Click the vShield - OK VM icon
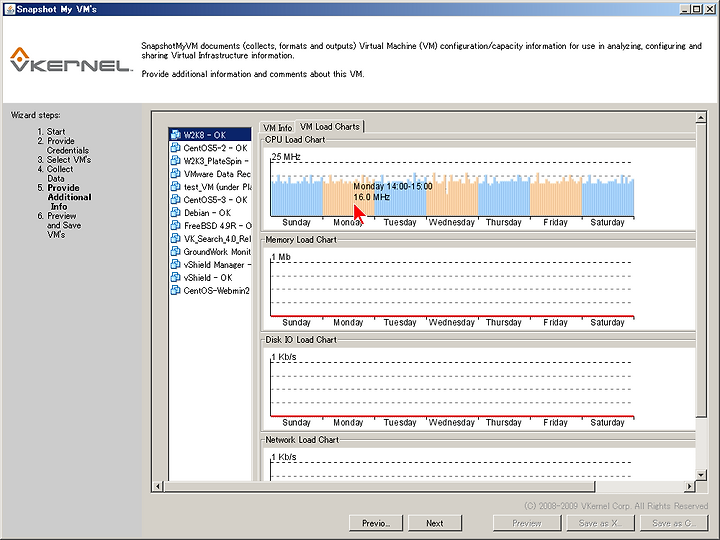 pyautogui.click(x=175, y=277)
